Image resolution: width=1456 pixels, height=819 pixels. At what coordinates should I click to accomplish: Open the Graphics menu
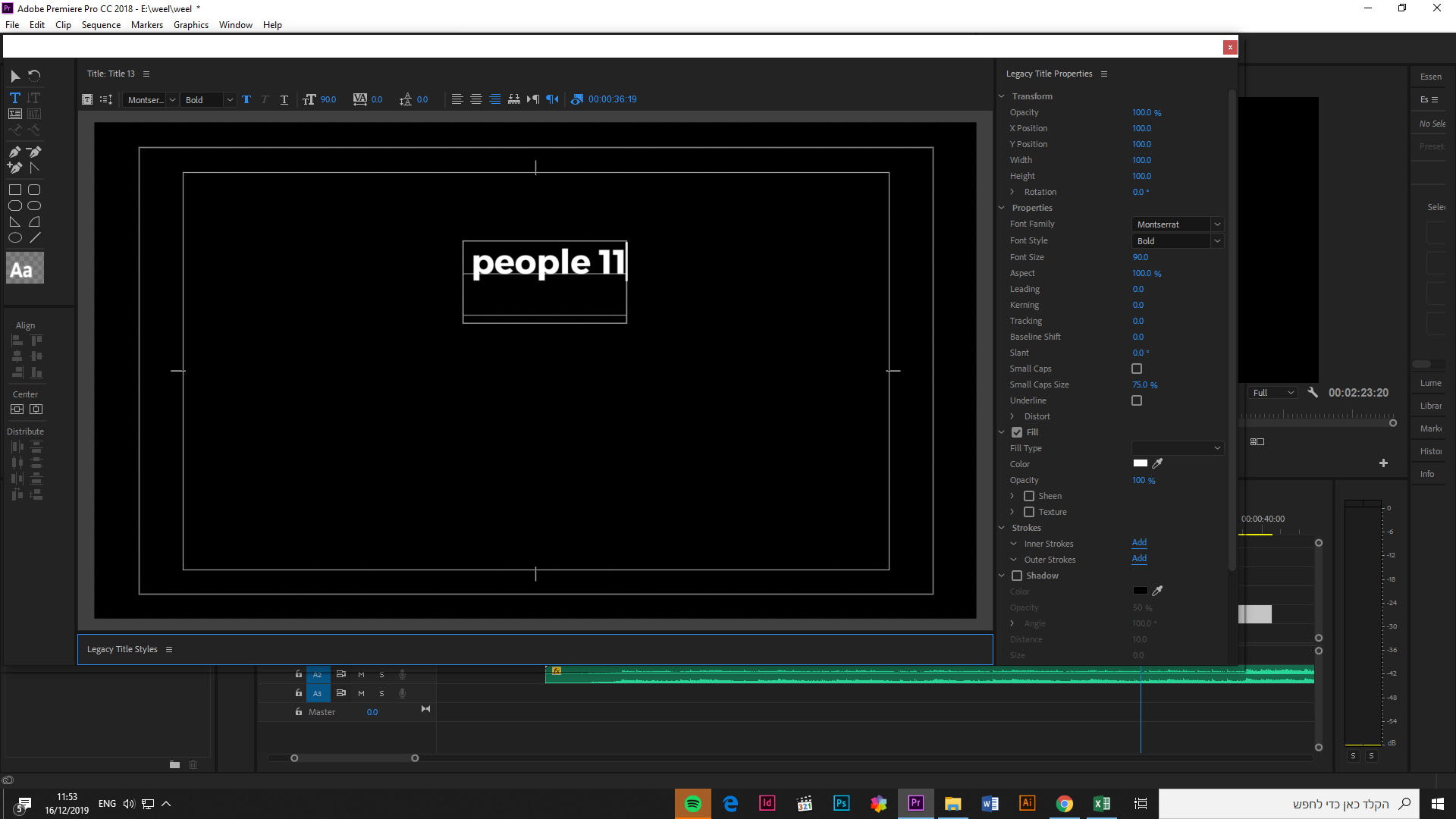coord(190,25)
